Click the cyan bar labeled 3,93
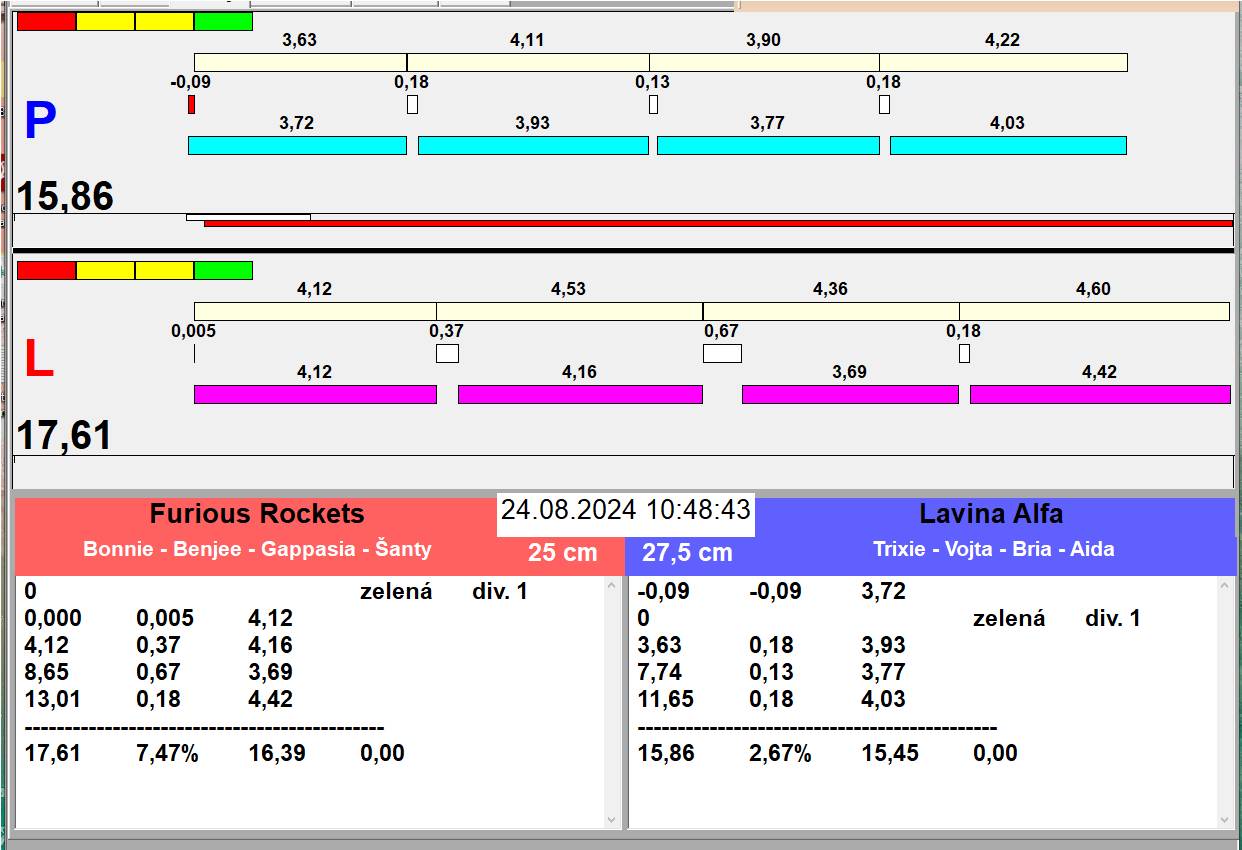The height and width of the screenshot is (850, 1242). 533,145
